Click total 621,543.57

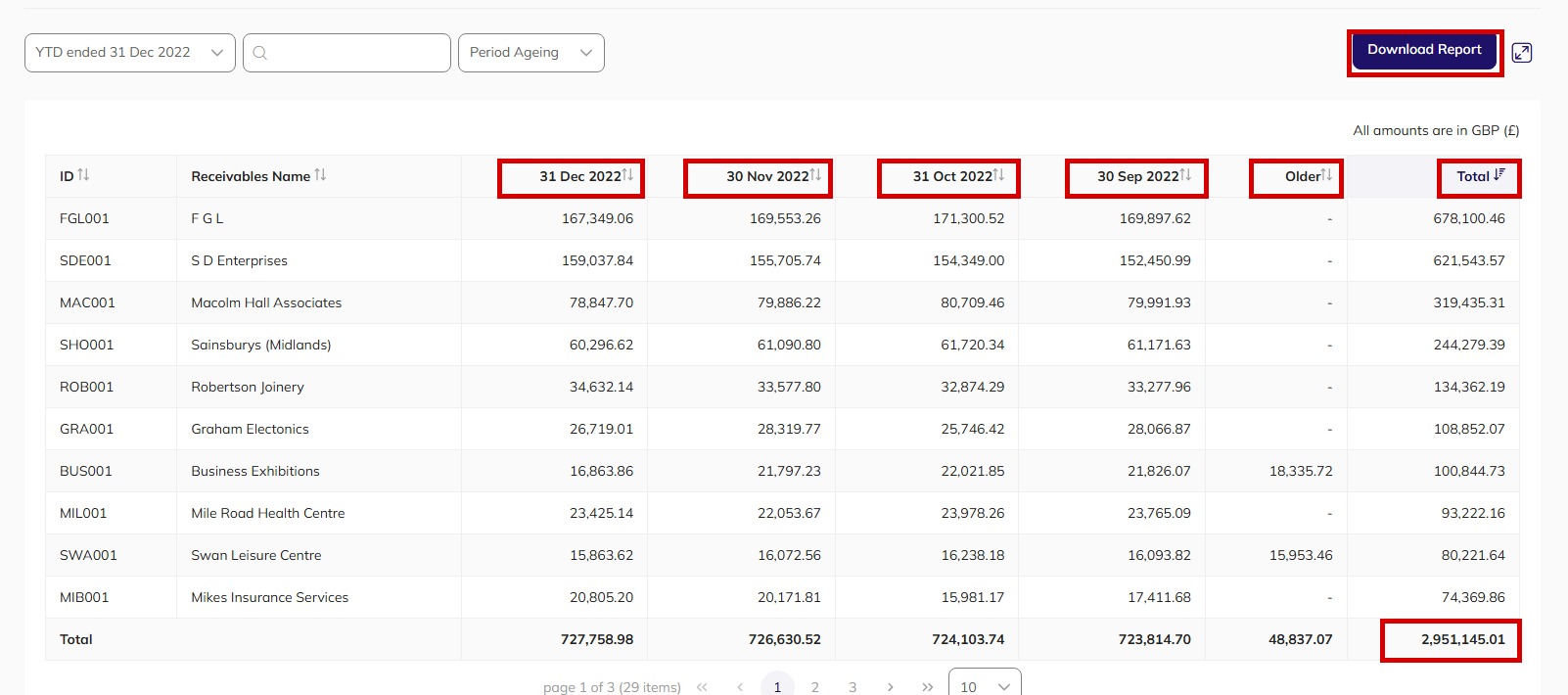pos(1469,260)
